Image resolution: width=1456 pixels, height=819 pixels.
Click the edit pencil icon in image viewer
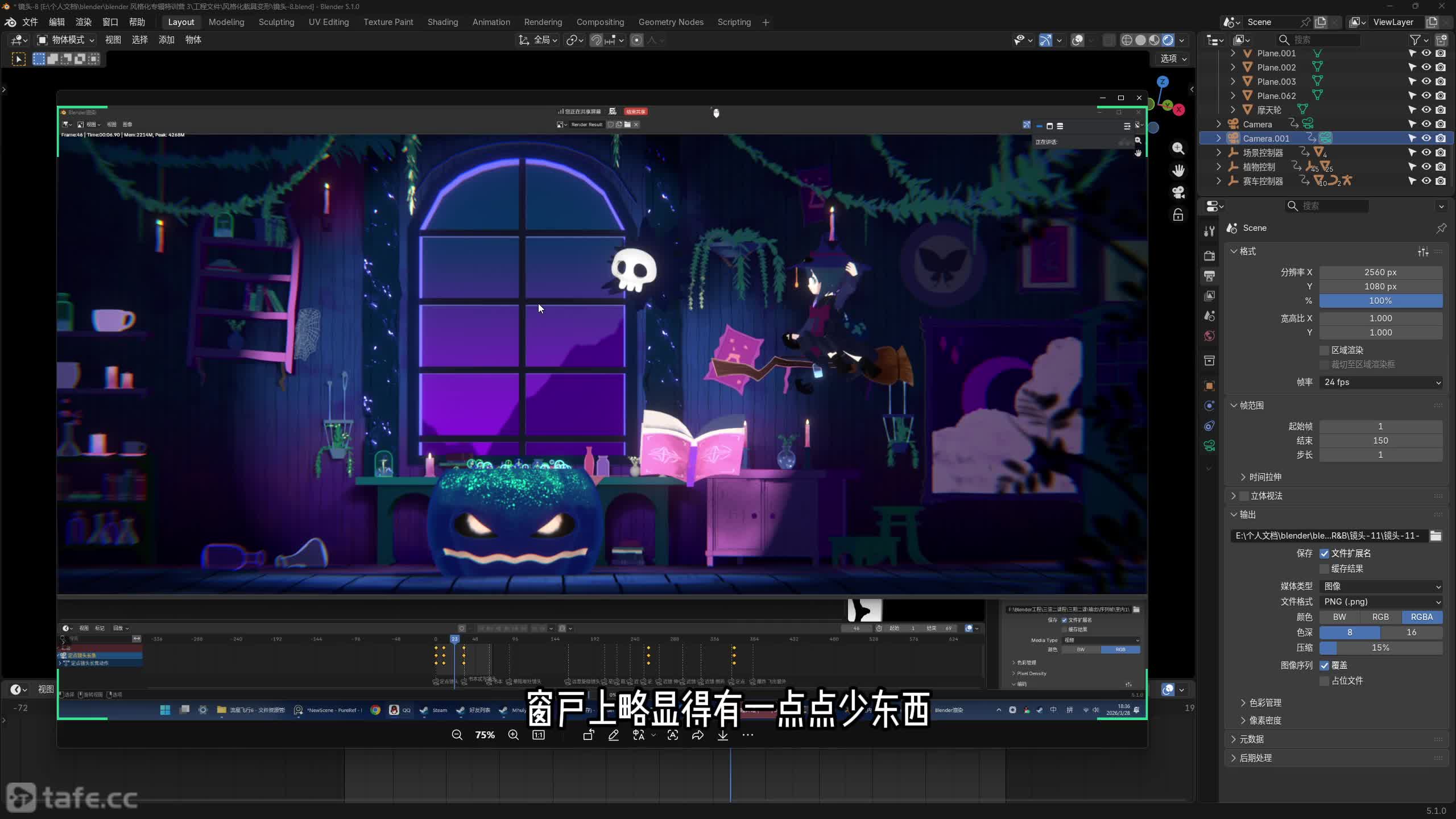613,735
